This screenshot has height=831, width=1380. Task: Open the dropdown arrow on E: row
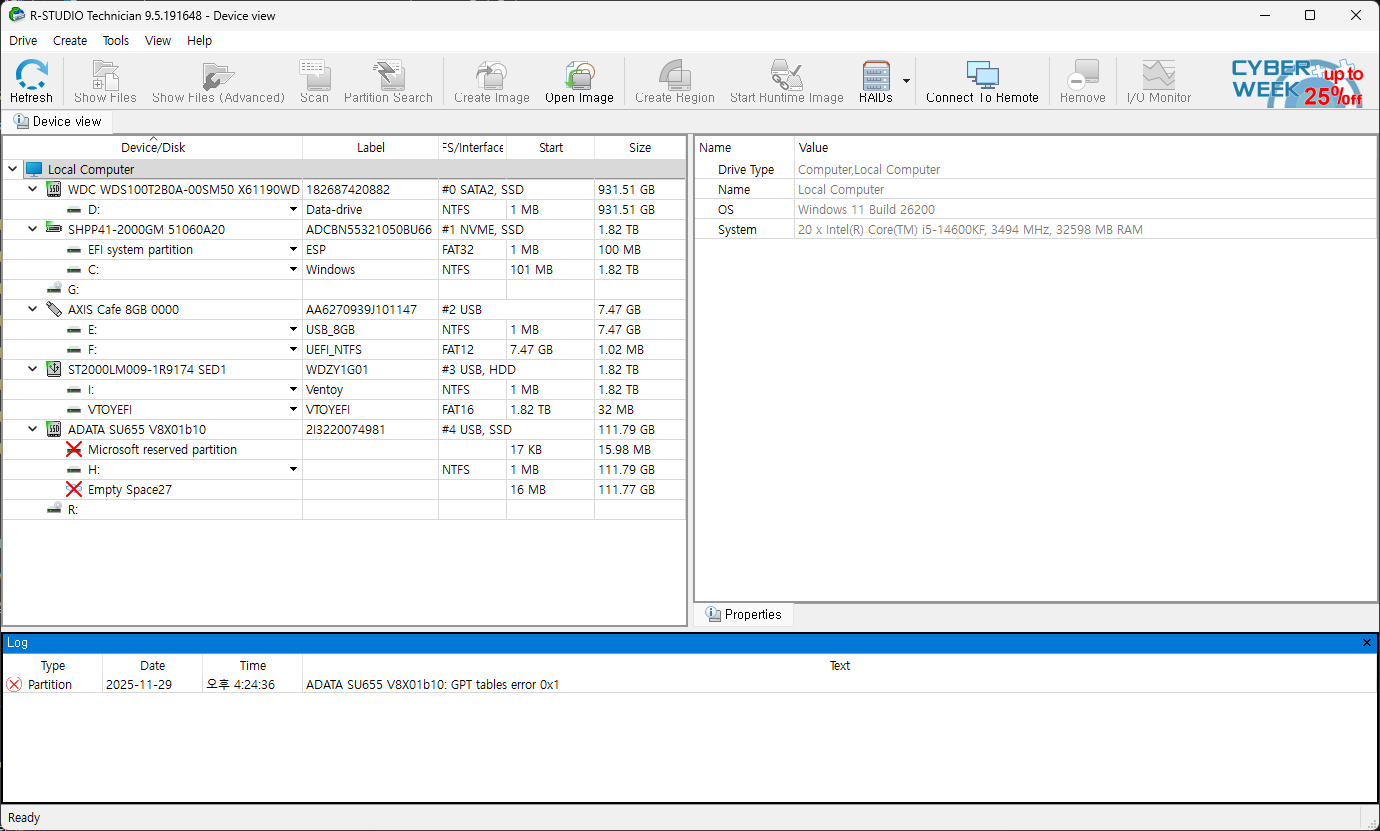pyautogui.click(x=294, y=330)
